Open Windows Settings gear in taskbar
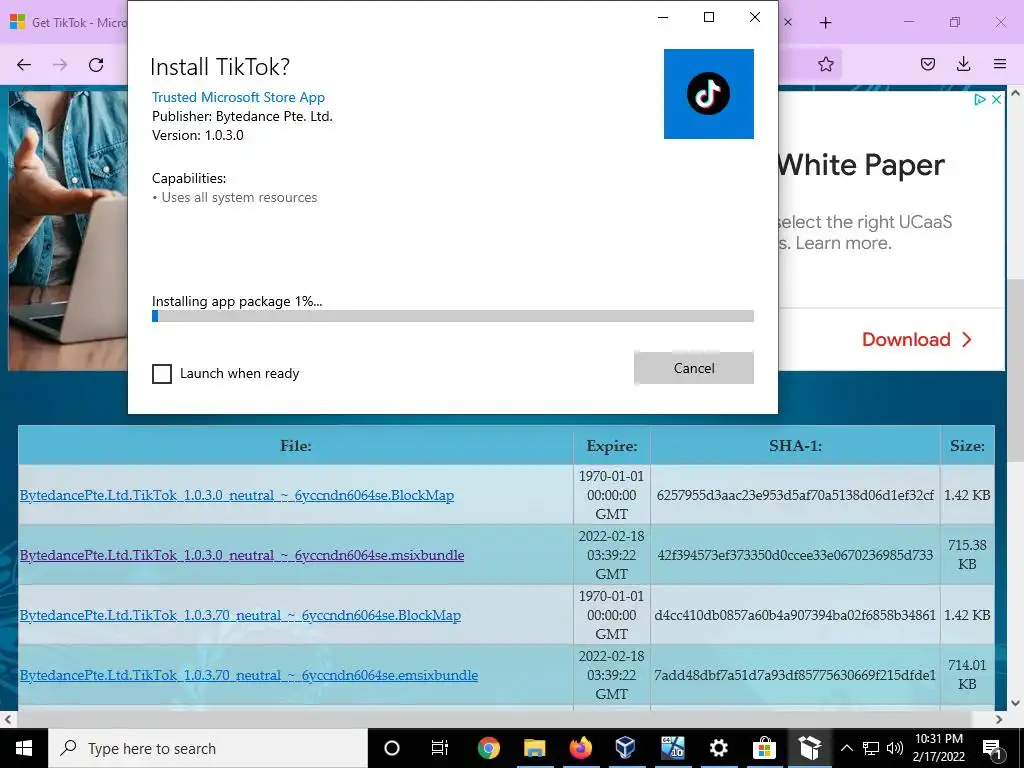The width and height of the screenshot is (1024, 768). coord(718,748)
